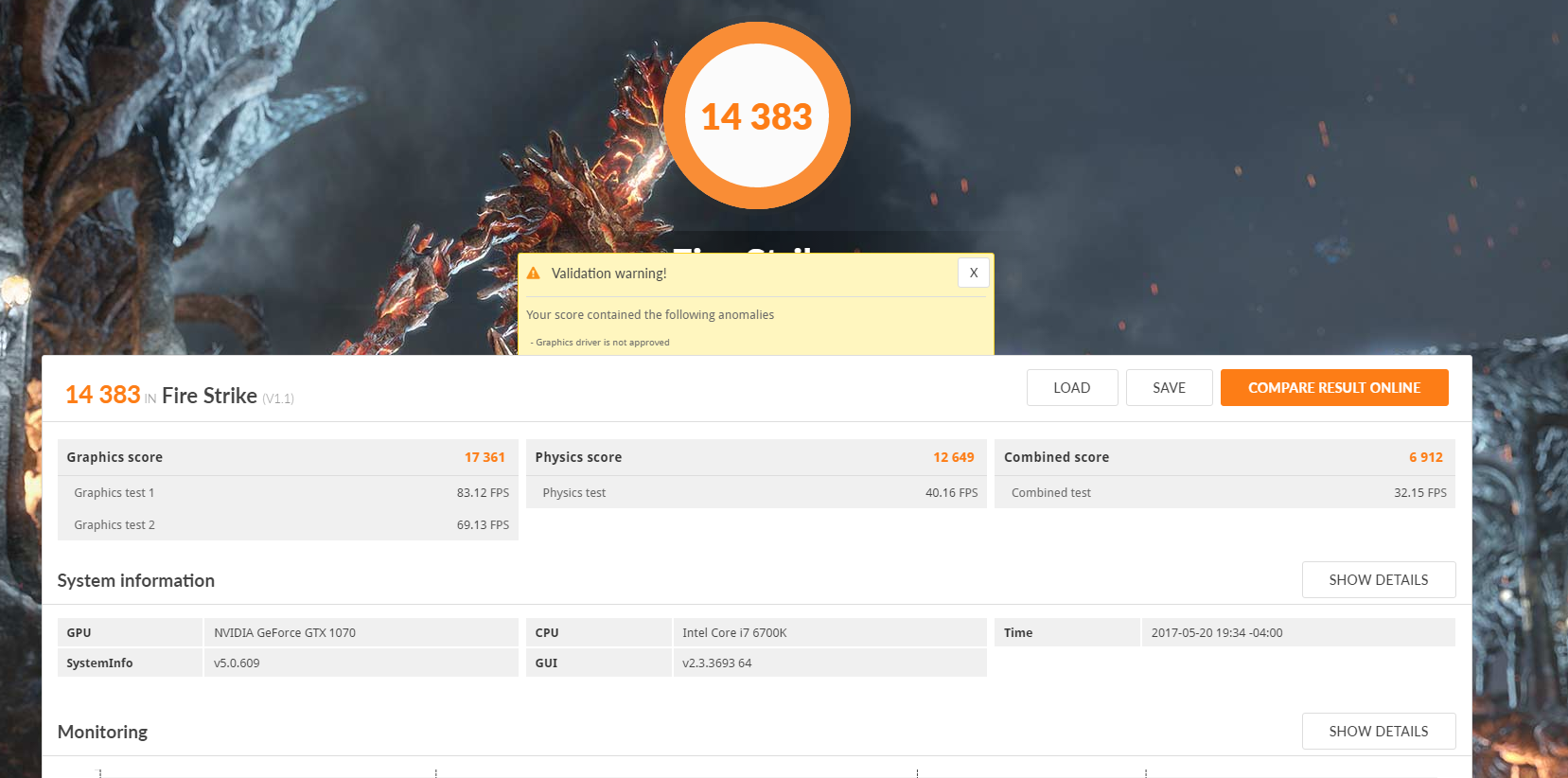Show details for Monitoring
The width and height of the screenshot is (1568, 778).
(x=1379, y=732)
